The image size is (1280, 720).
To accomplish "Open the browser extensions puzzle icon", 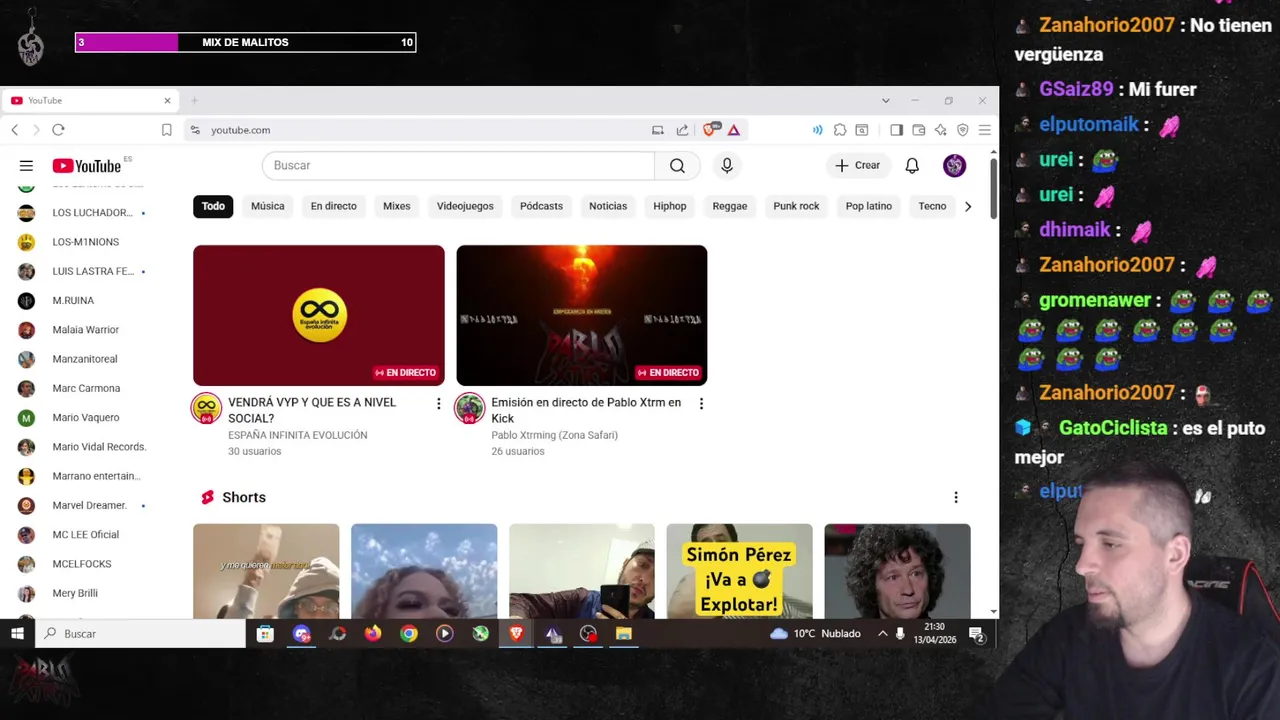I will [x=840, y=130].
